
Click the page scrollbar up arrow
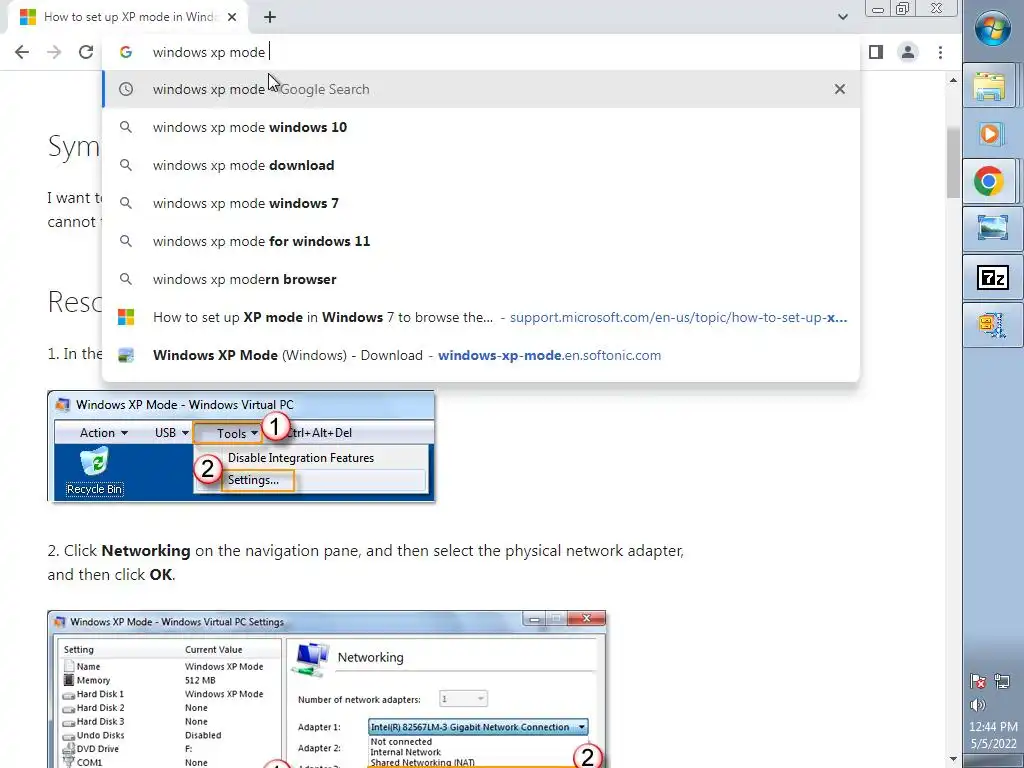click(953, 80)
